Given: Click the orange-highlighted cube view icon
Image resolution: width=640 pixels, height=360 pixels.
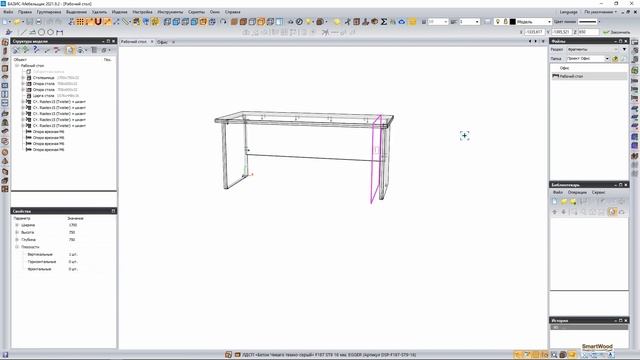Looking at the screenshot, I should (x=203, y=22).
